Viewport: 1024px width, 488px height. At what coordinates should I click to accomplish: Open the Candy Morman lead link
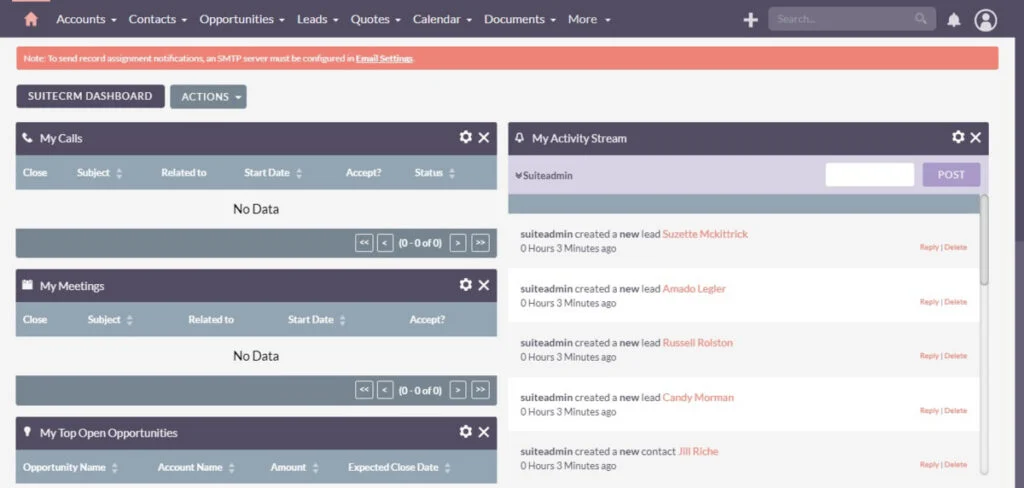pyautogui.click(x=698, y=397)
